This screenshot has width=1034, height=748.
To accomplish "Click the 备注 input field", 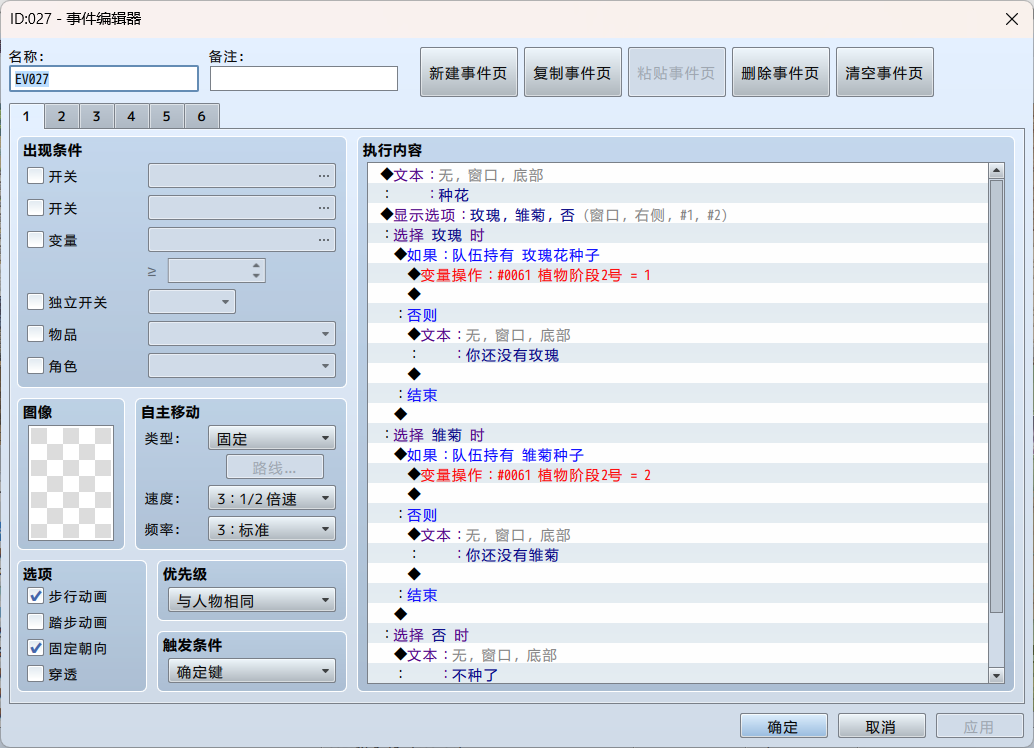I will click(x=304, y=78).
